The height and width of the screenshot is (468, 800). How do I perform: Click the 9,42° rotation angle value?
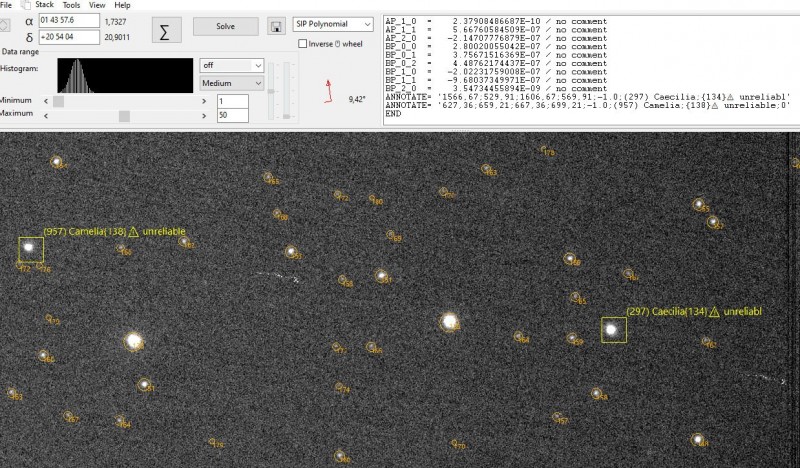tap(357, 99)
